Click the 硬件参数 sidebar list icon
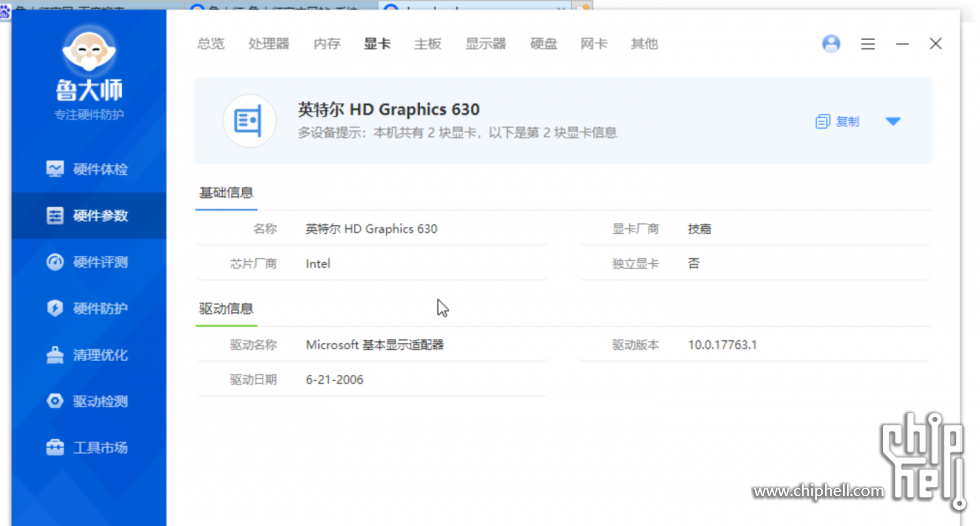The width and height of the screenshot is (980, 526). coord(55,216)
